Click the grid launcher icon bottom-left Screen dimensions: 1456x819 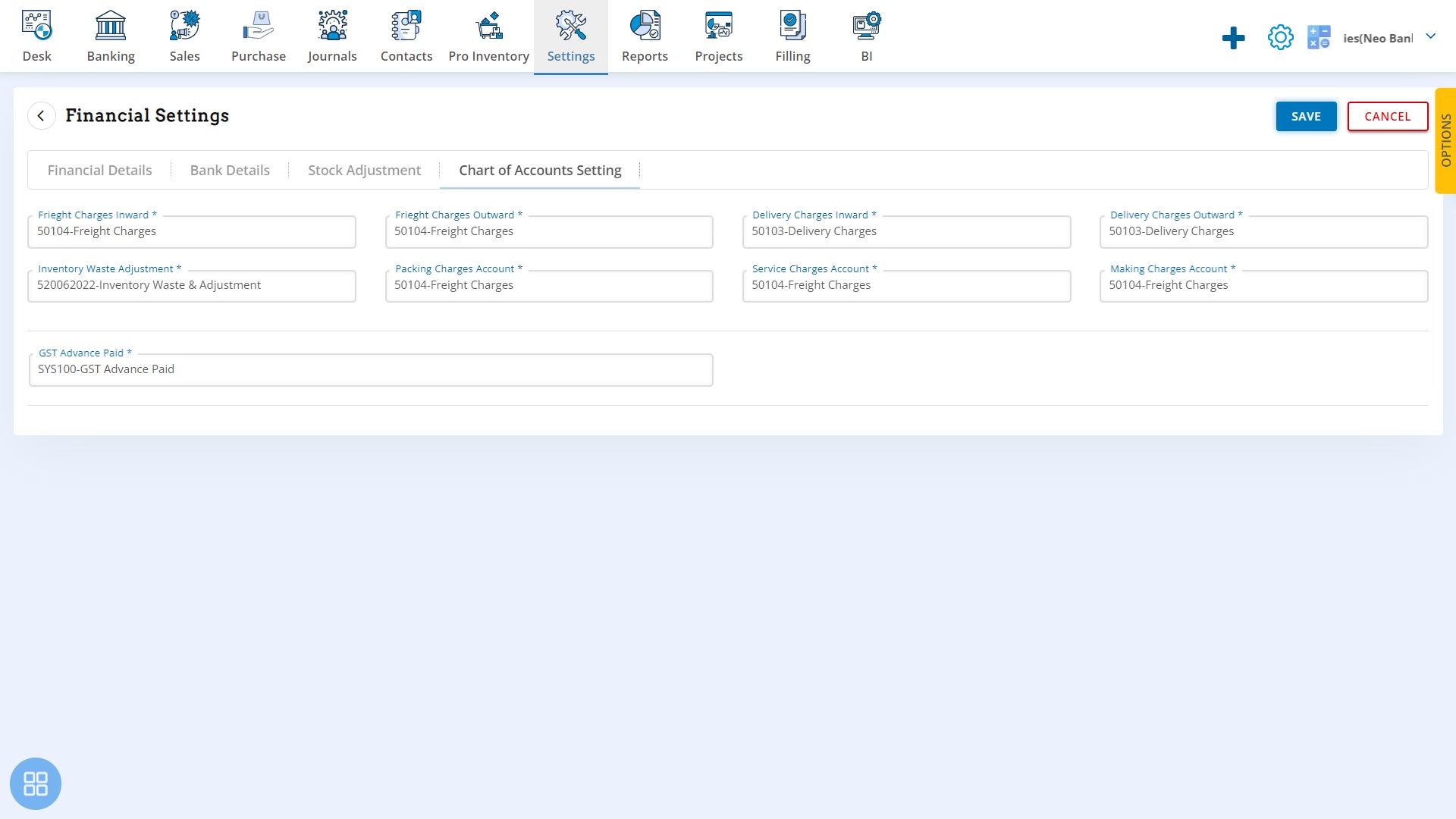click(36, 784)
